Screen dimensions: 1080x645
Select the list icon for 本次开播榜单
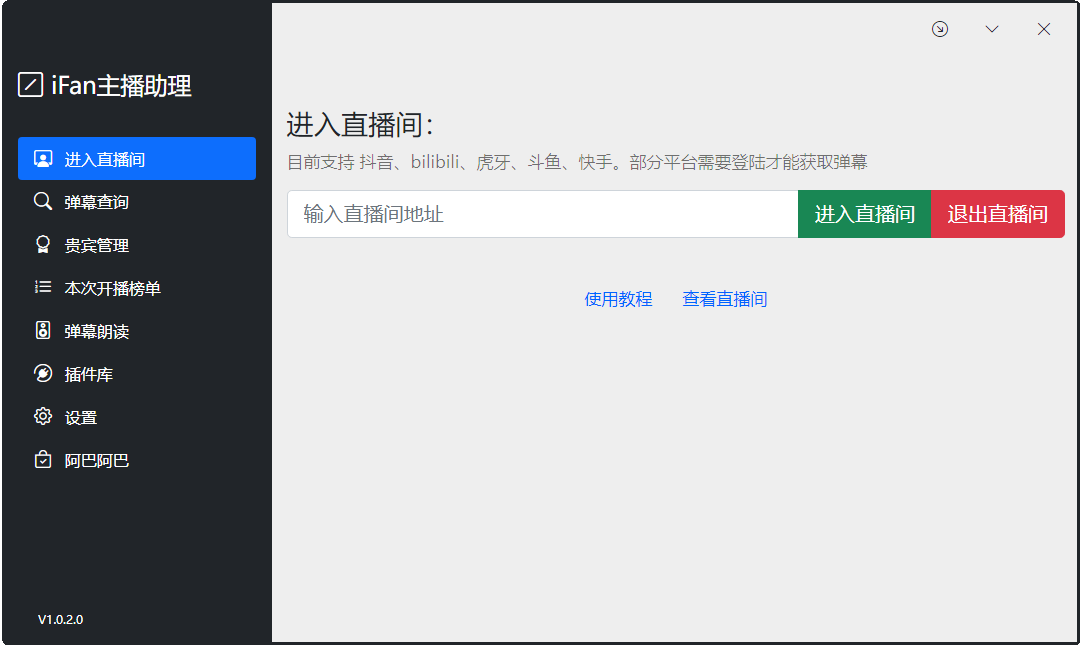(43, 287)
